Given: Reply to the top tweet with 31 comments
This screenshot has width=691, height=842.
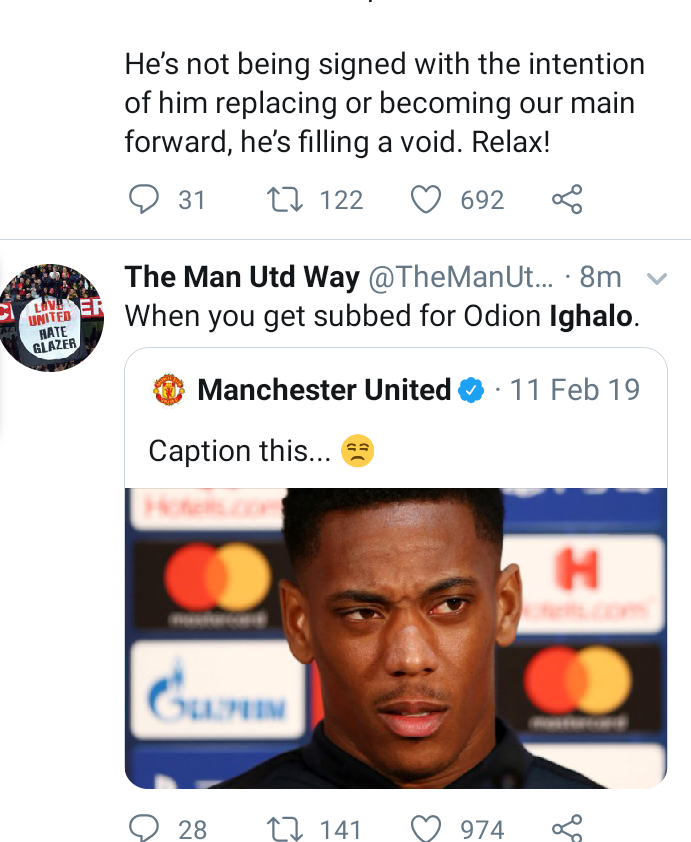Looking at the screenshot, I should (144, 200).
